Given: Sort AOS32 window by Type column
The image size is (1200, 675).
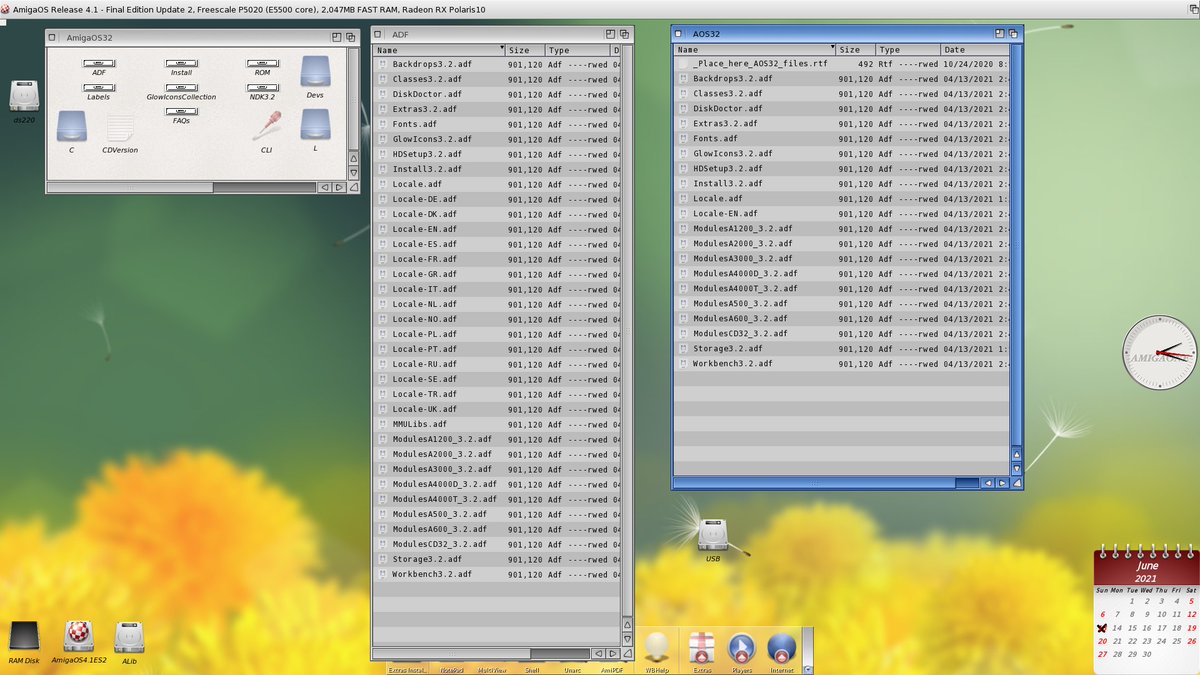Looking at the screenshot, I should [x=907, y=49].
